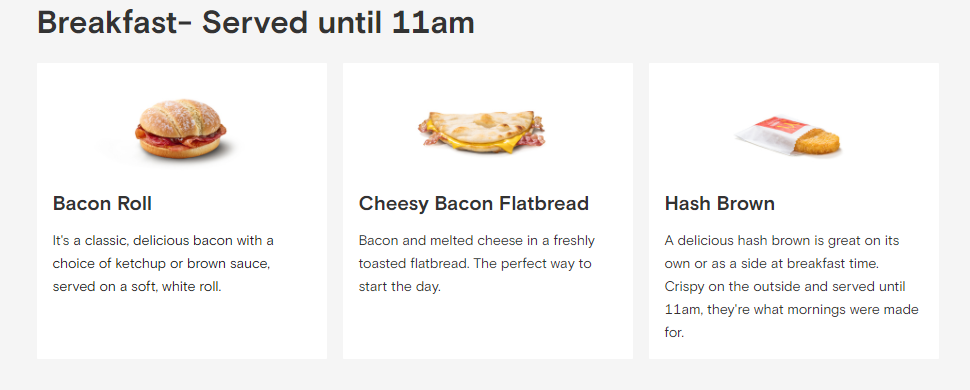
Task: Select the Cheesy Bacon Flatbread description text
Action: coord(476,264)
